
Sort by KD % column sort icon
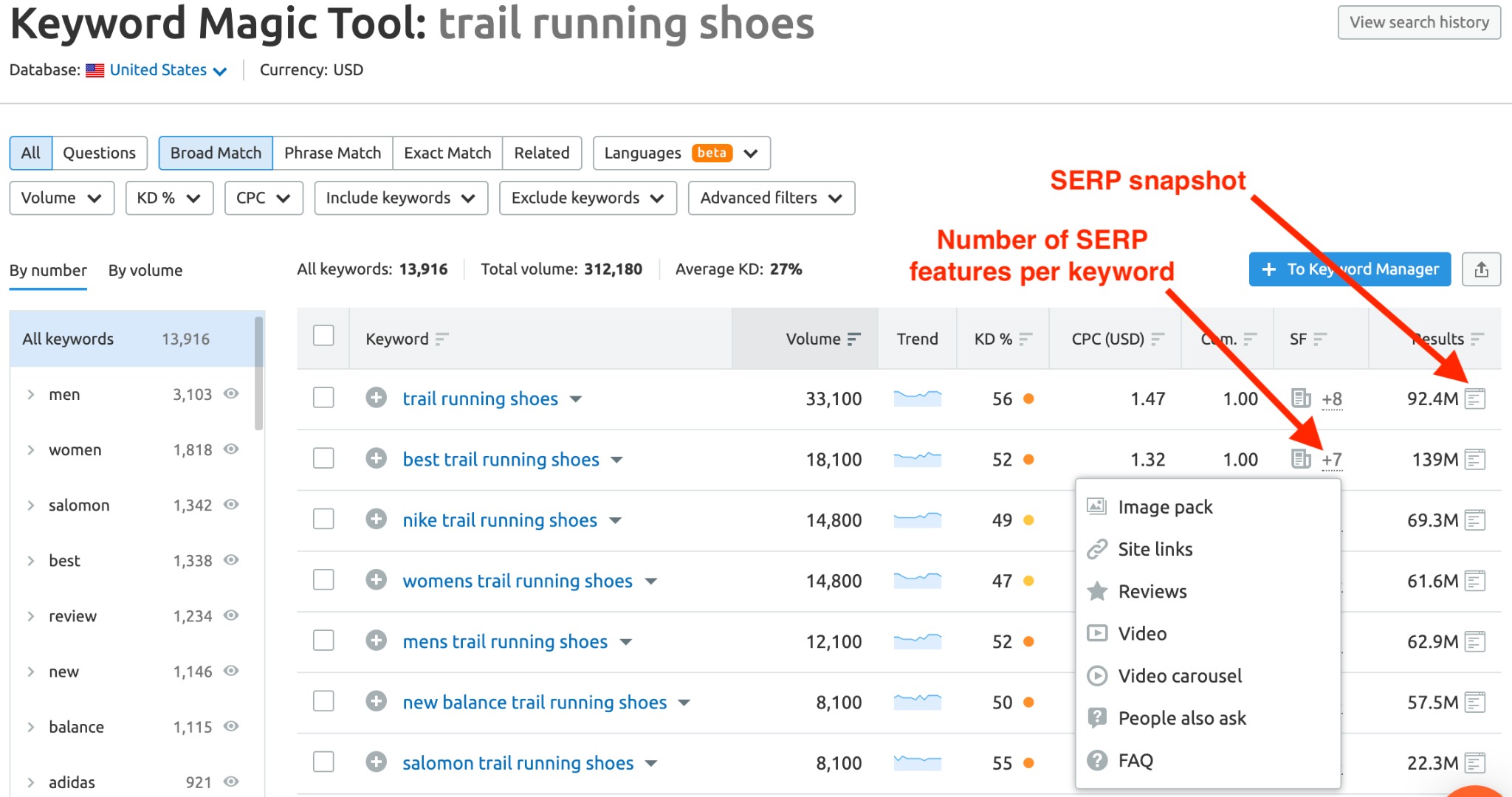click(x=1025, y=339)
